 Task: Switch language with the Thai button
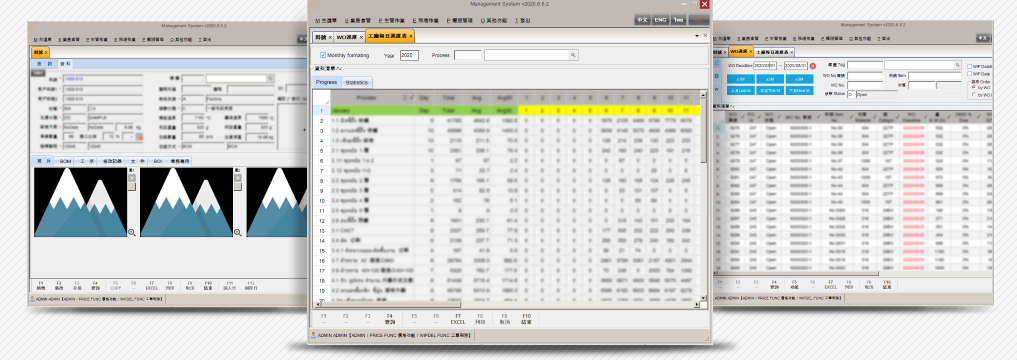[678, 20]
